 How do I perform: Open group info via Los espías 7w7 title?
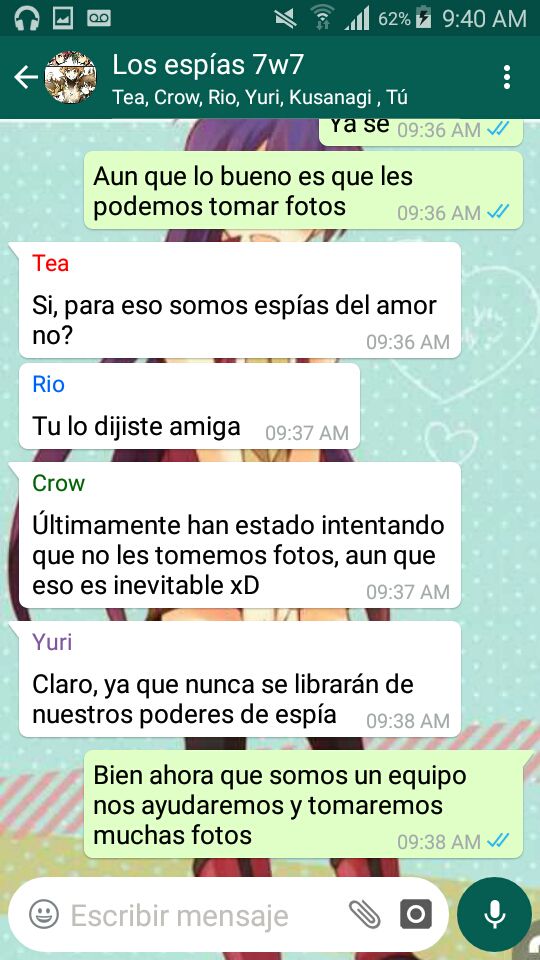(208, 65)
